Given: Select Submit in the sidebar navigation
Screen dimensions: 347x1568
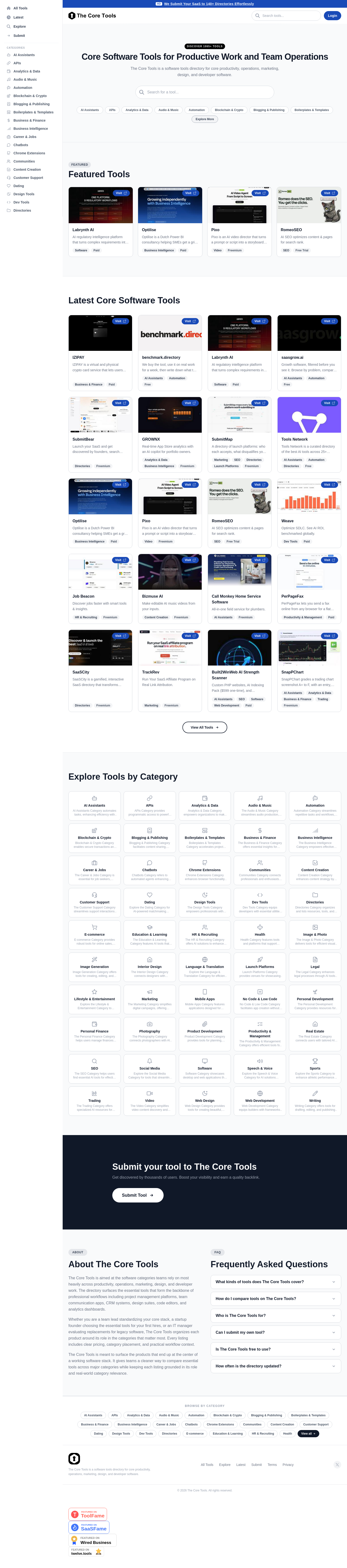Looking at the screenshot, I should point(19,36).
